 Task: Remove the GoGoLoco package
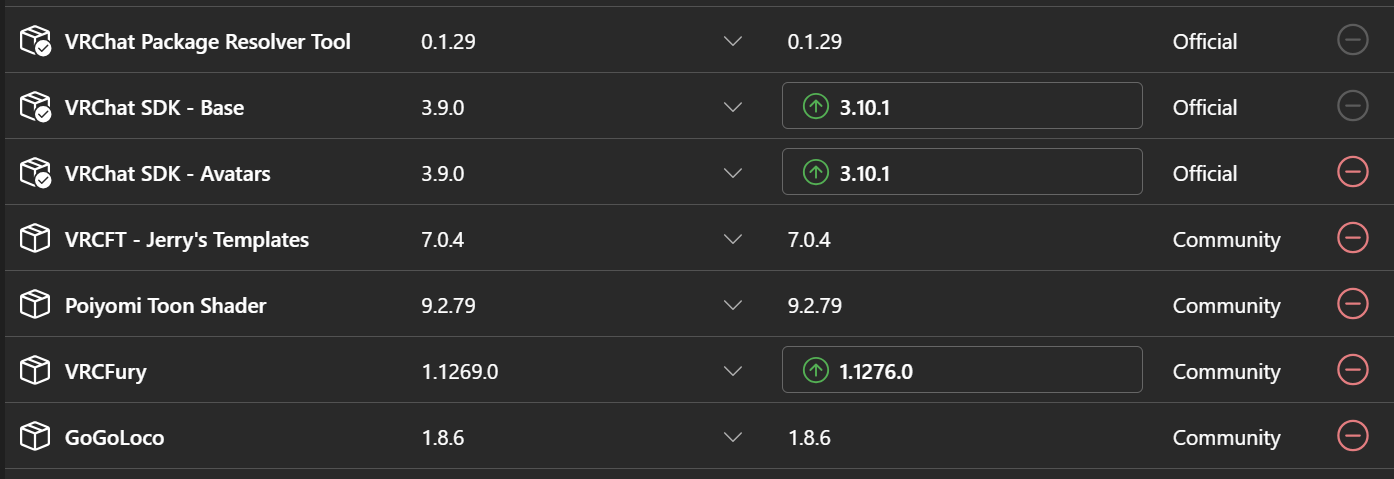coord(1352,436)
